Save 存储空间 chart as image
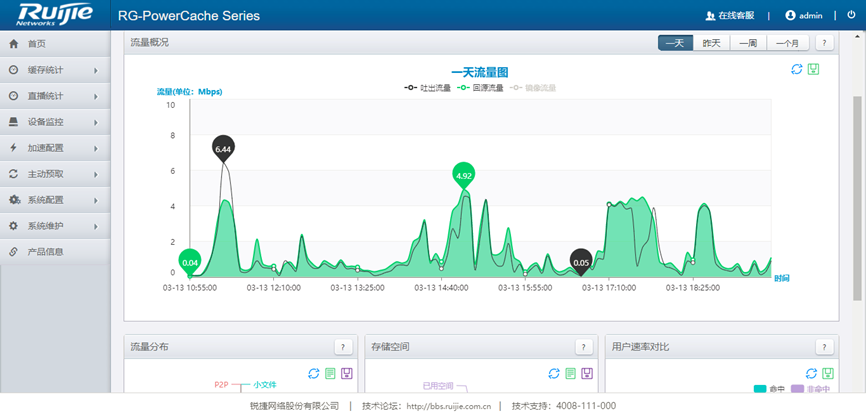 [587, 373]
